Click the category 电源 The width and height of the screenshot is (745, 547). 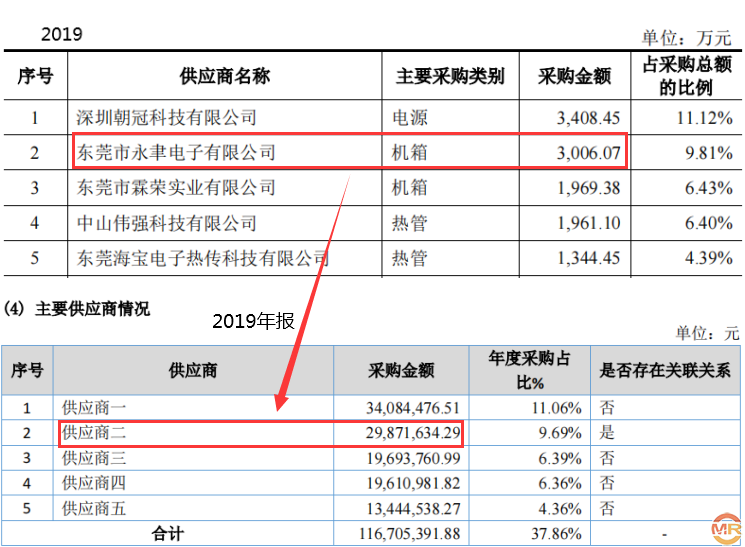click(410, 117)
